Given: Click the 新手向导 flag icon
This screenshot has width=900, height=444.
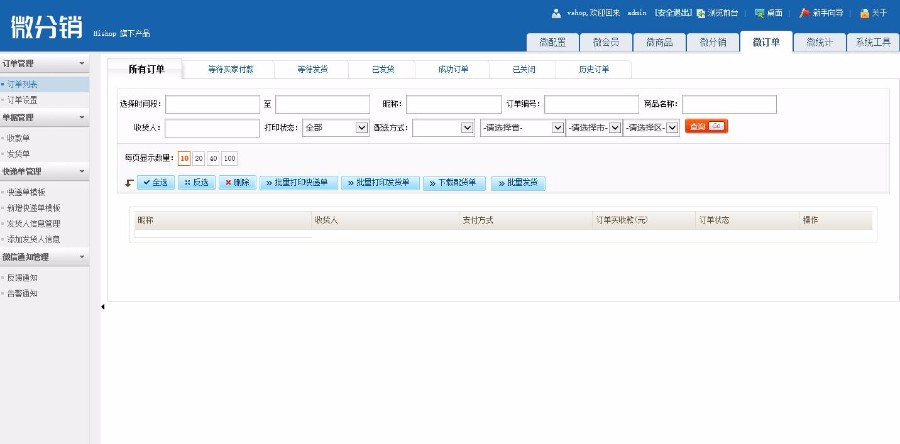Looking at the screenshot, I should 804,13.
